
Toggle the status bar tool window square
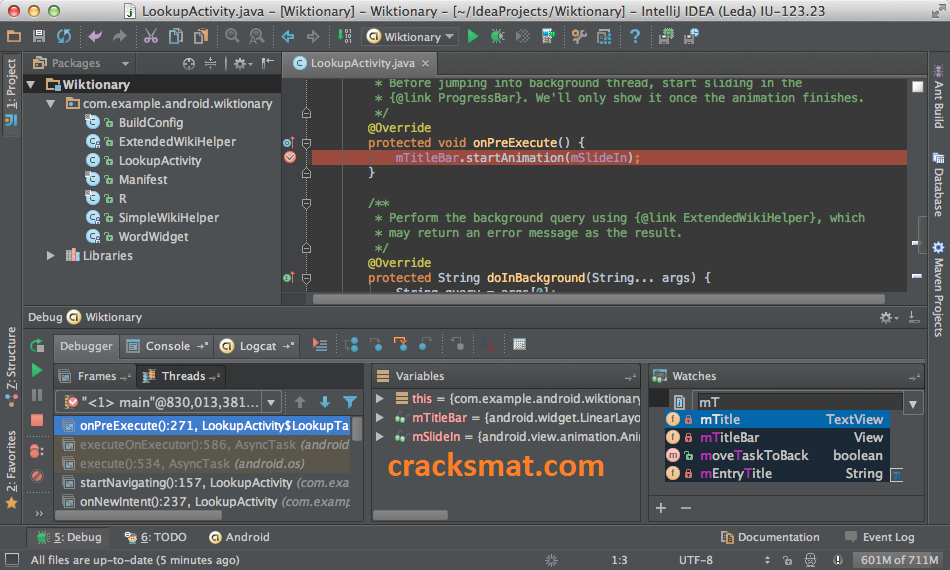(12, 560)
